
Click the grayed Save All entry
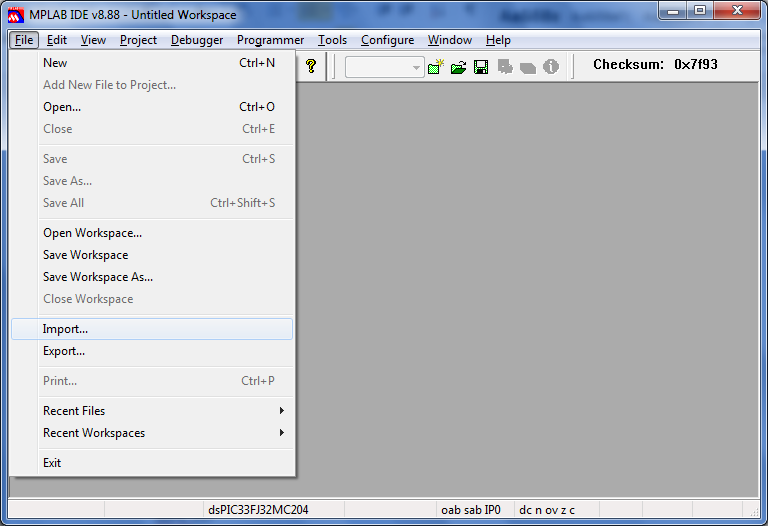click(x=152, y=203)
